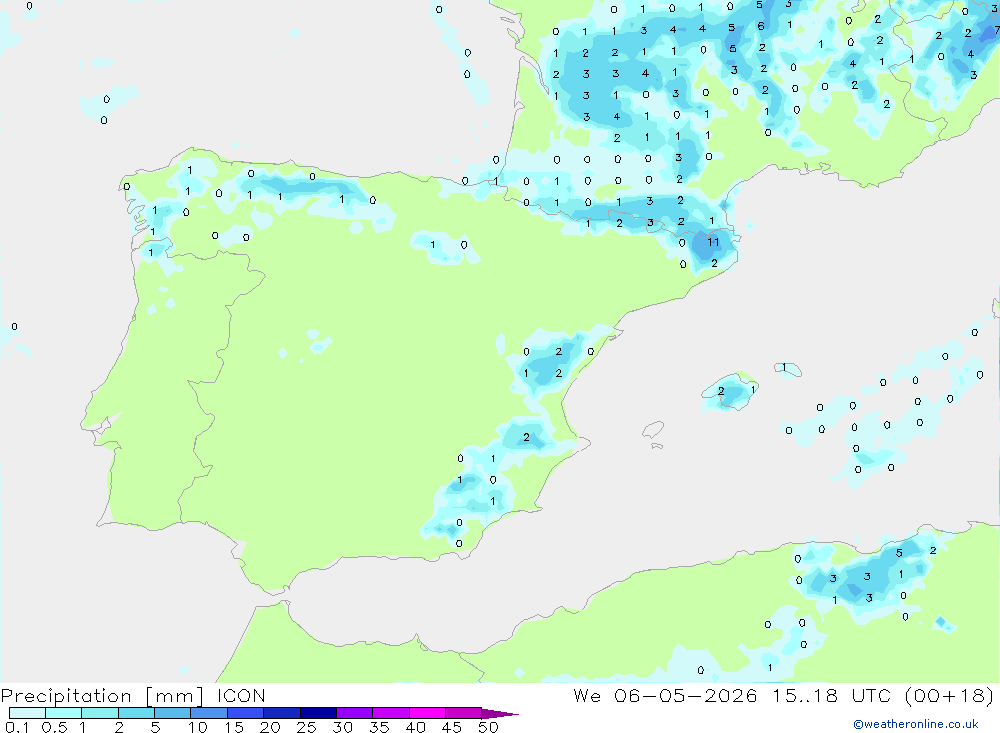
Task: Click the legend label "50"
Action: (x=488, y=727)
